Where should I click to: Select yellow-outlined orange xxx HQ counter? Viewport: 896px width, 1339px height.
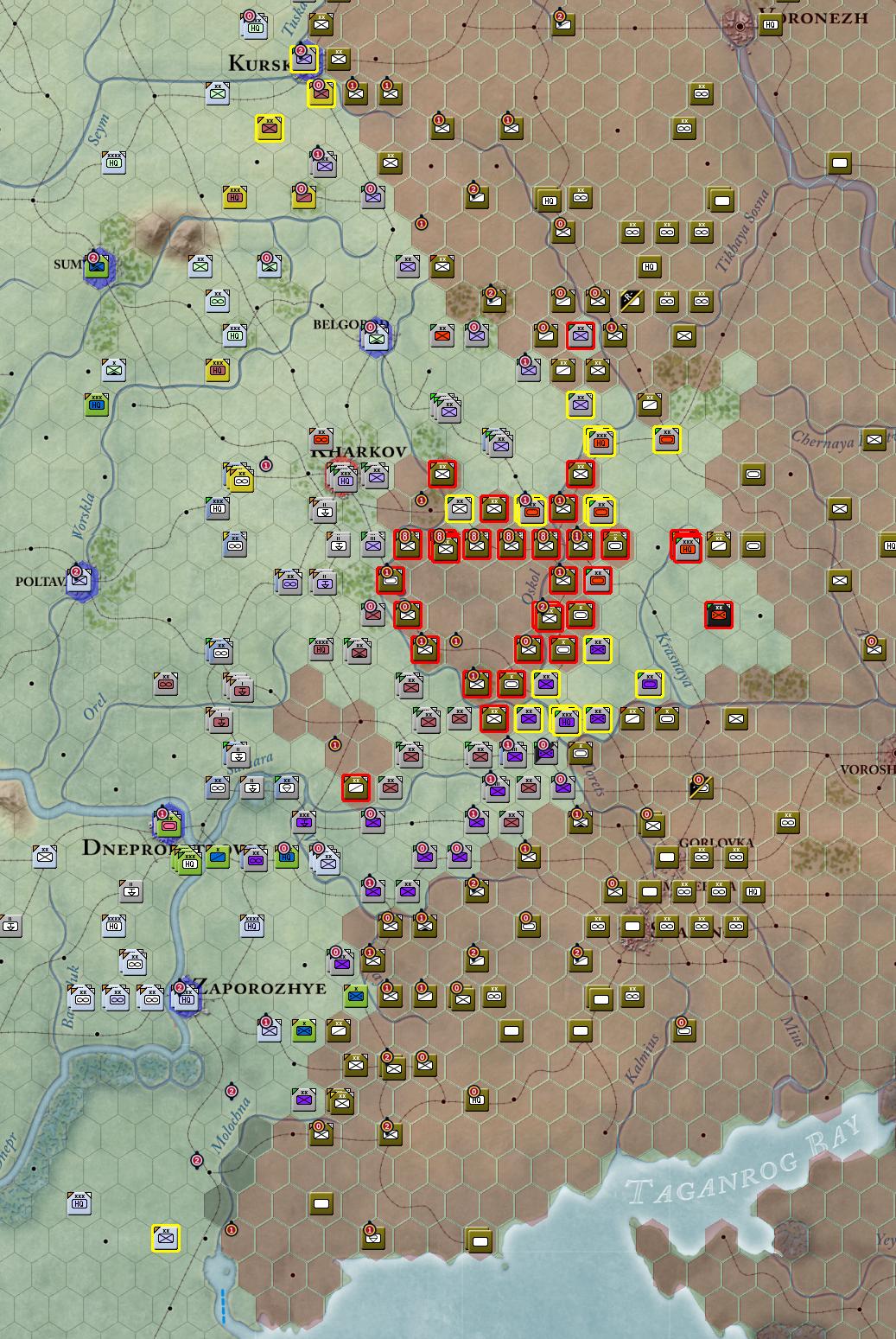click(x=600, y=442)
